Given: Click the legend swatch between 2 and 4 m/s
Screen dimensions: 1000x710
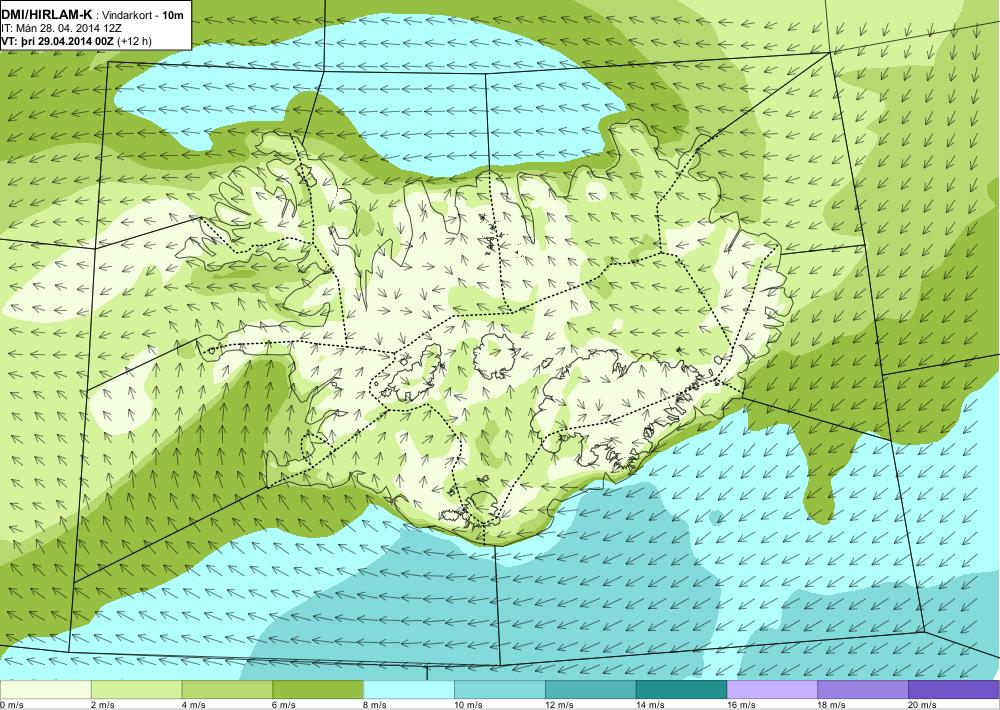Looking at the screenshot, I should coord(136,690).
